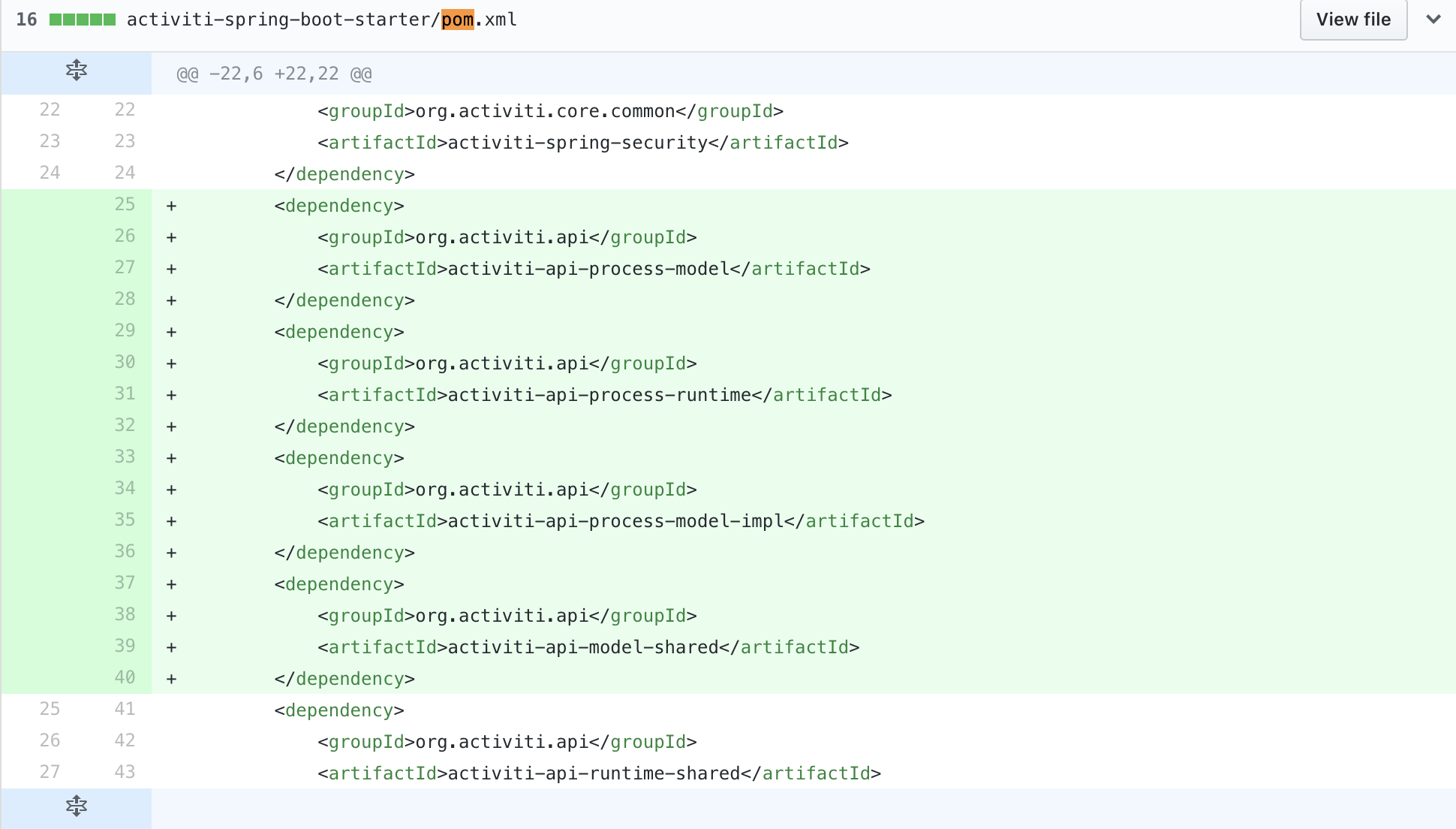The width and height of the screenshot is (1456, 829).
Task: Select new line number 33
Action: coord(125,457)
